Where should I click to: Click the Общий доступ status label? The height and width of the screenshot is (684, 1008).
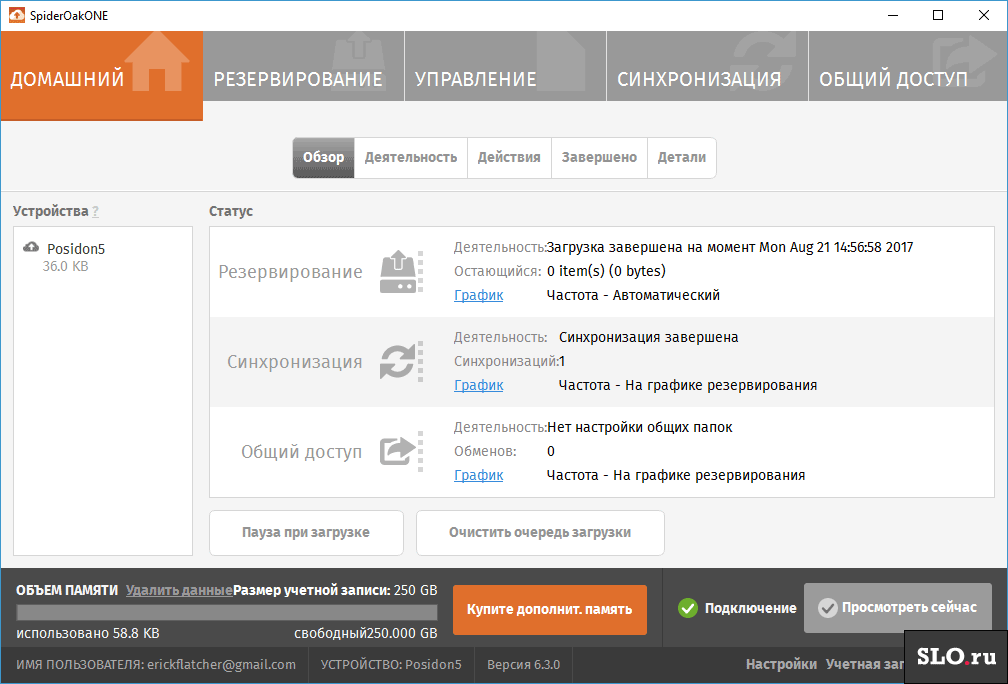tap(302, 451)
